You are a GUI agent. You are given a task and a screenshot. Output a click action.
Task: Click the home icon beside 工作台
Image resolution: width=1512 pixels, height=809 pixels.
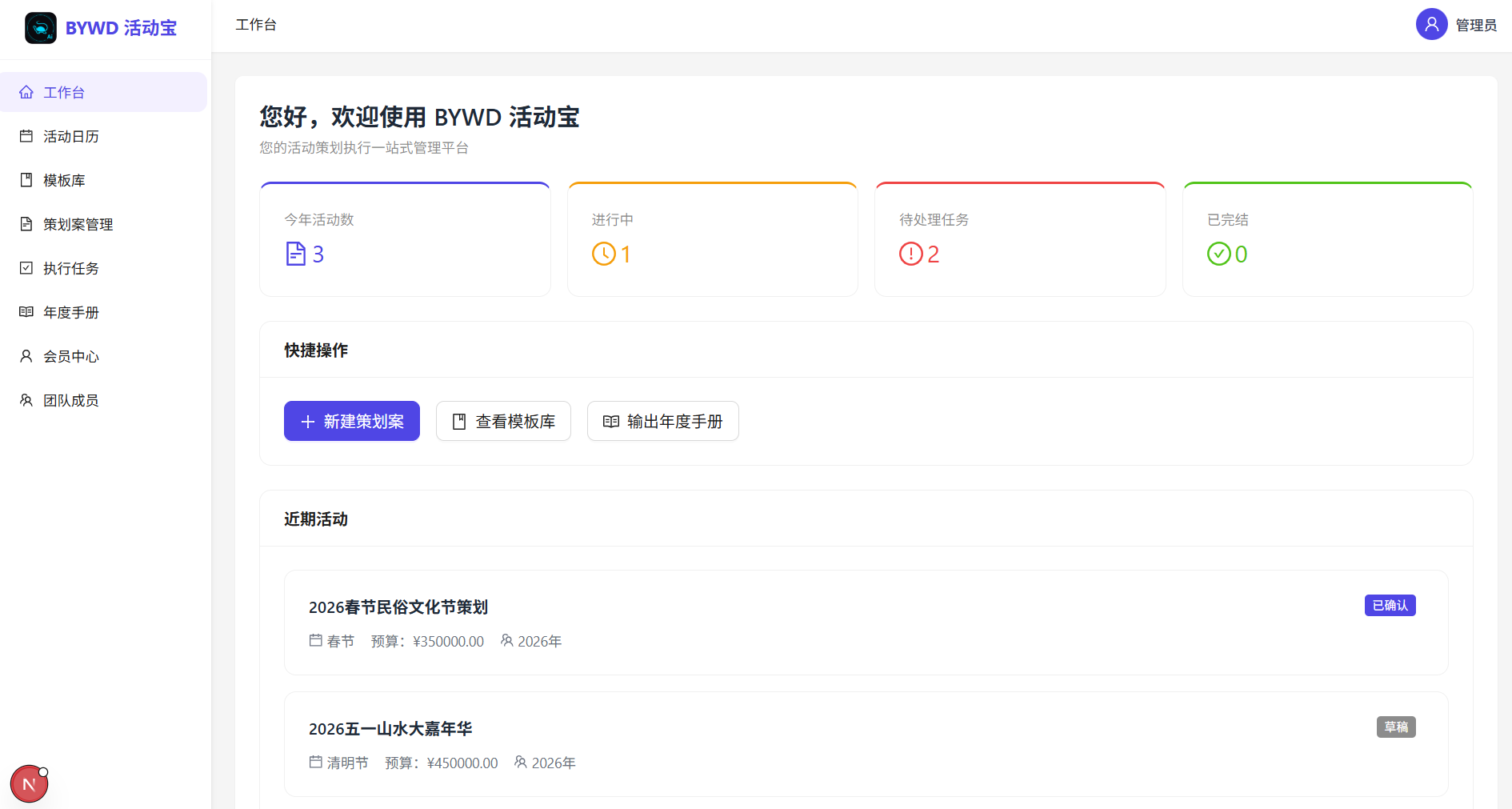point(26,92)
